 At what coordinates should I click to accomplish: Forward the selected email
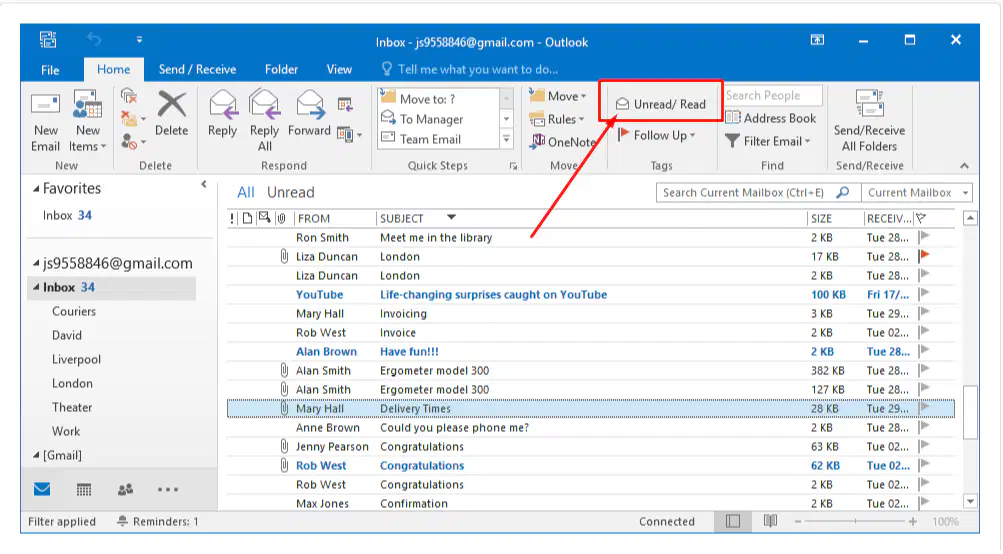click(x=310, y=114)
